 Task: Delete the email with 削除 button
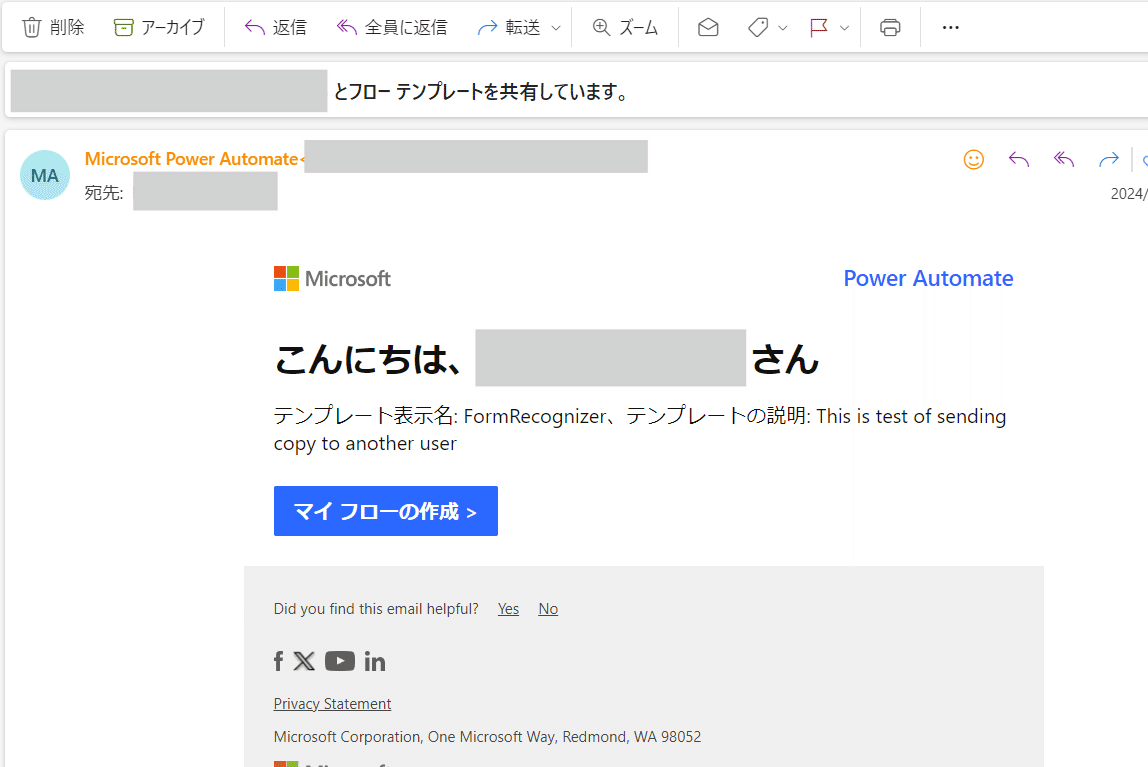[53, 28]
